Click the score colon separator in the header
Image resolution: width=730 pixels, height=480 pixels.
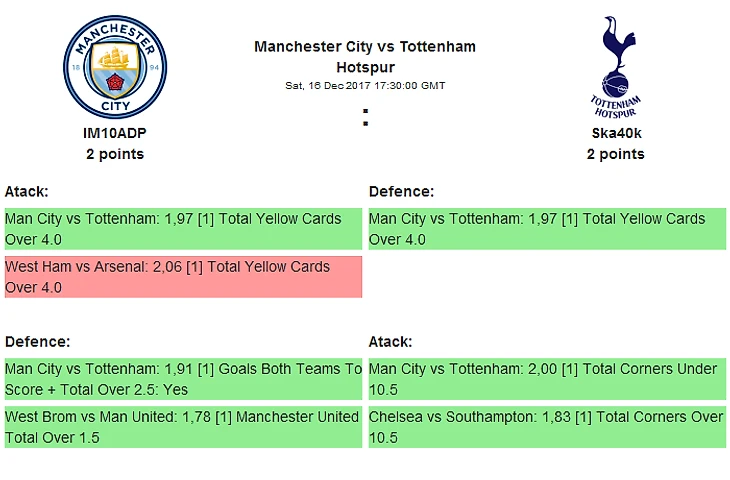pos(366,120)
